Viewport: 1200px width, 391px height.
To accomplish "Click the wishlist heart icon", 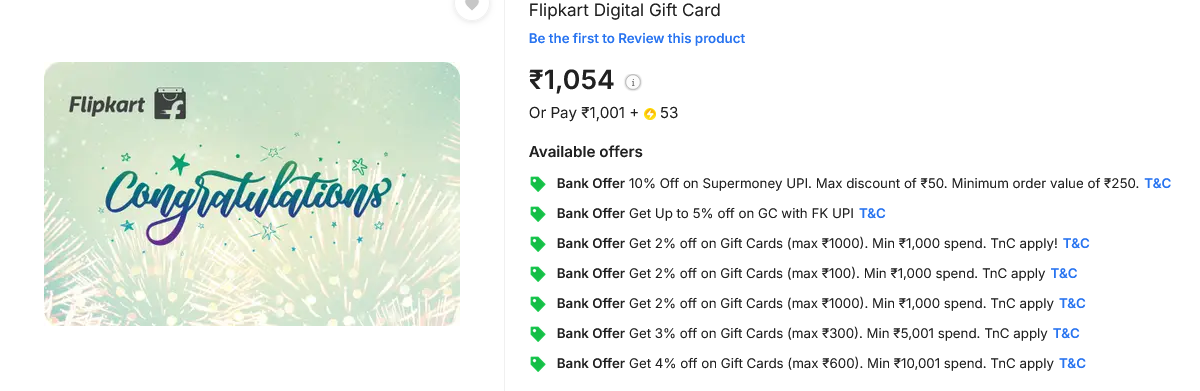I will 472,5.
